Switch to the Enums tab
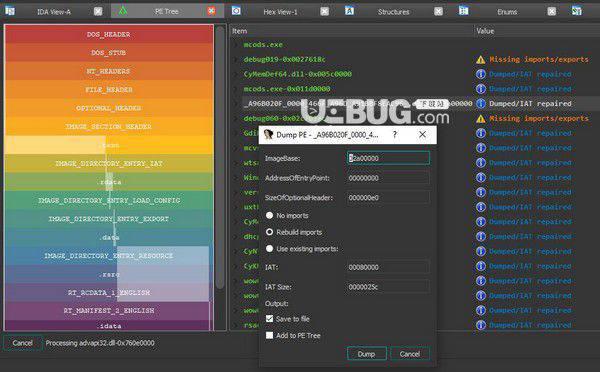The width and height of the screenshot is (600, 372). (x=507, y=12)
